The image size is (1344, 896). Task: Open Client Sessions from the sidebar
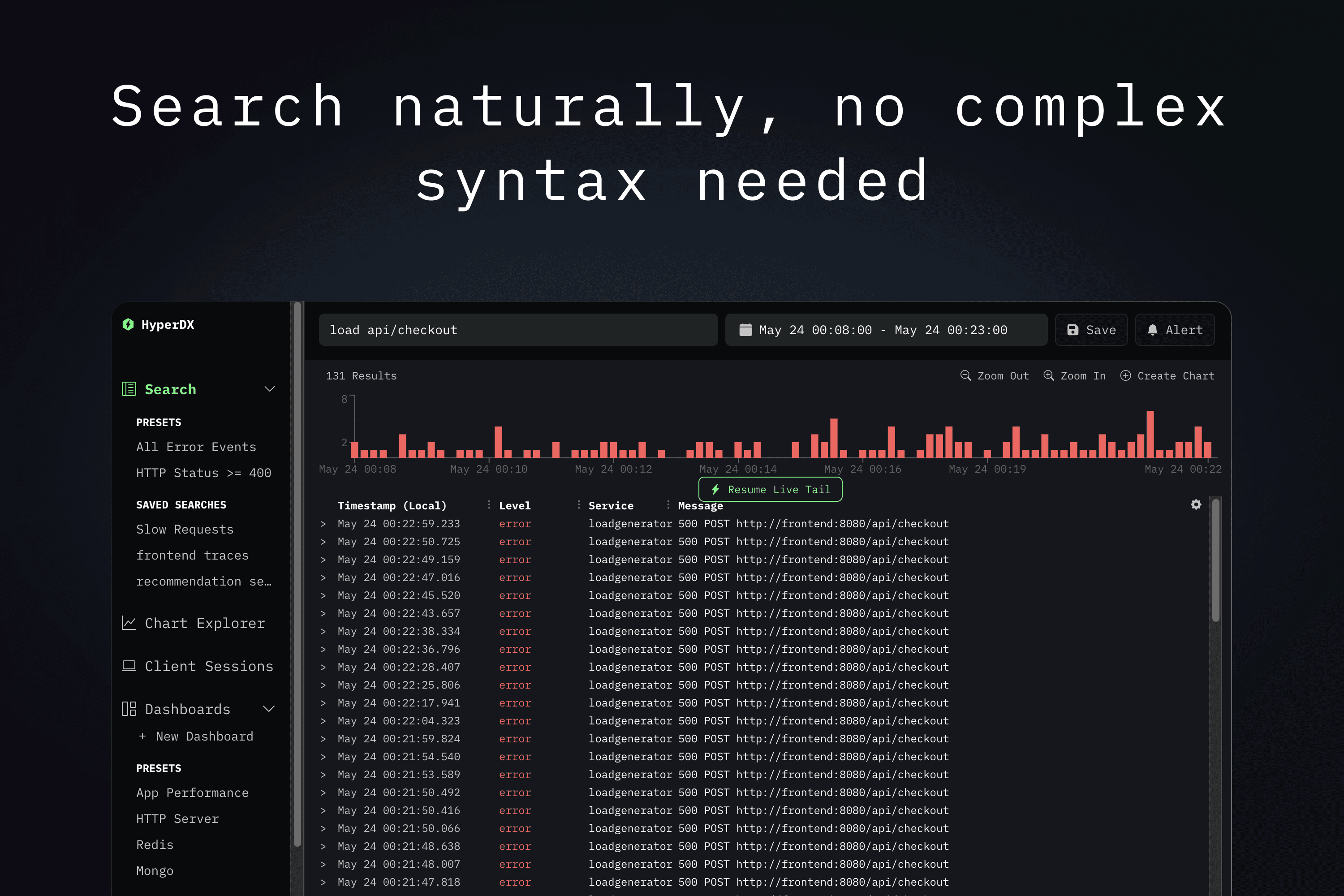click(x=209, y=666)
